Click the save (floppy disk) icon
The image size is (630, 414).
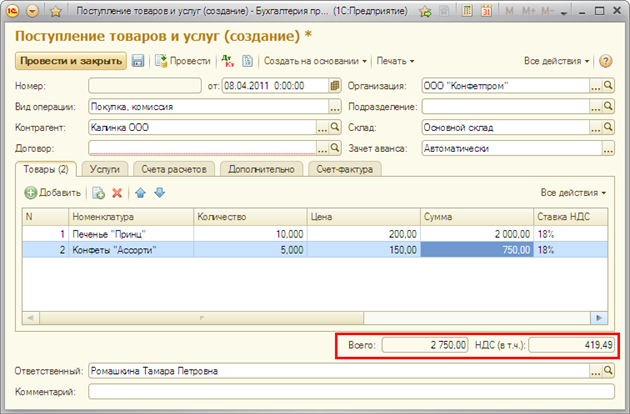pyautogui.click(x=138, y=61)
